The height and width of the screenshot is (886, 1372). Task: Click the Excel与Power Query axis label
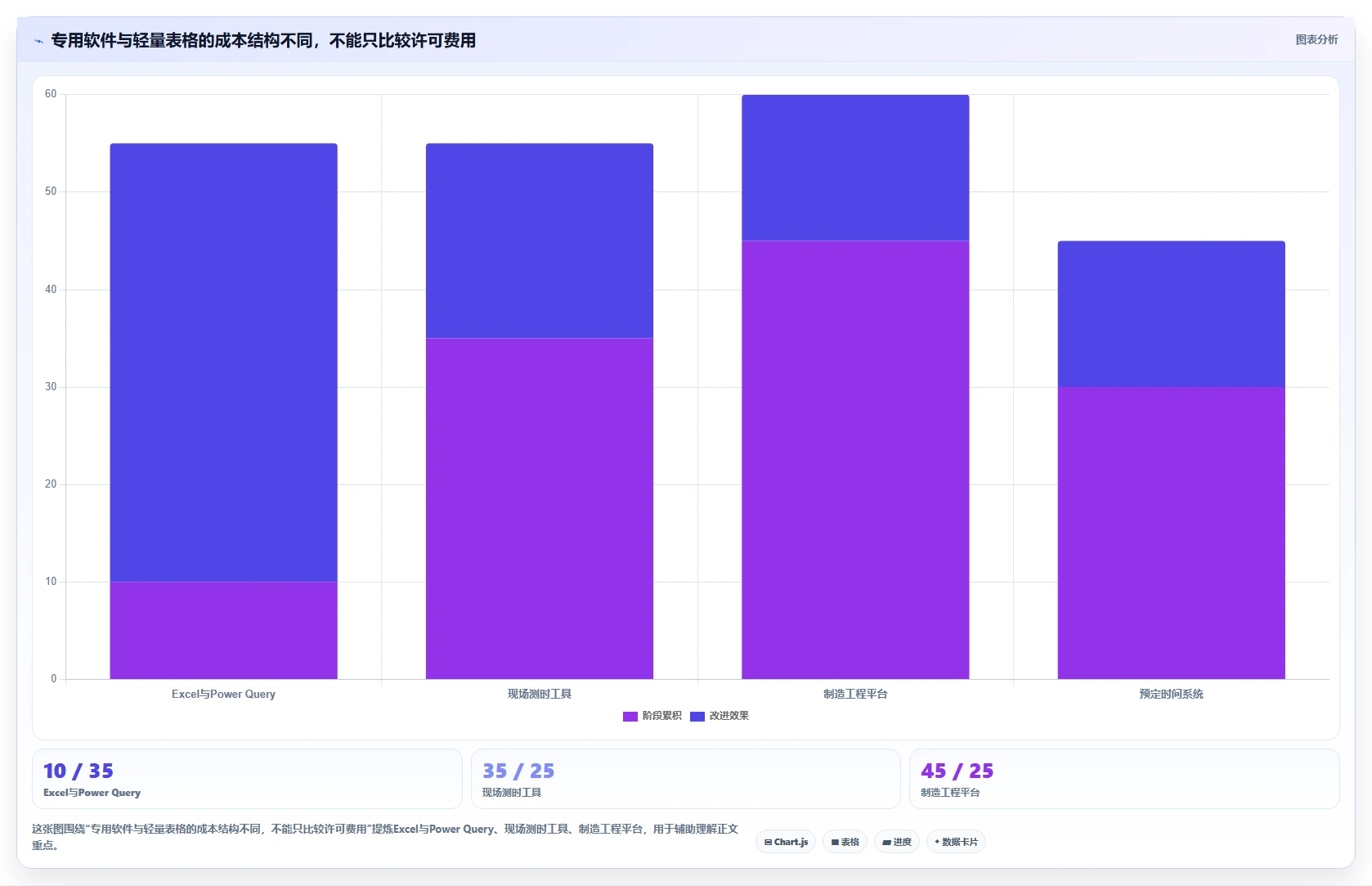223,694
